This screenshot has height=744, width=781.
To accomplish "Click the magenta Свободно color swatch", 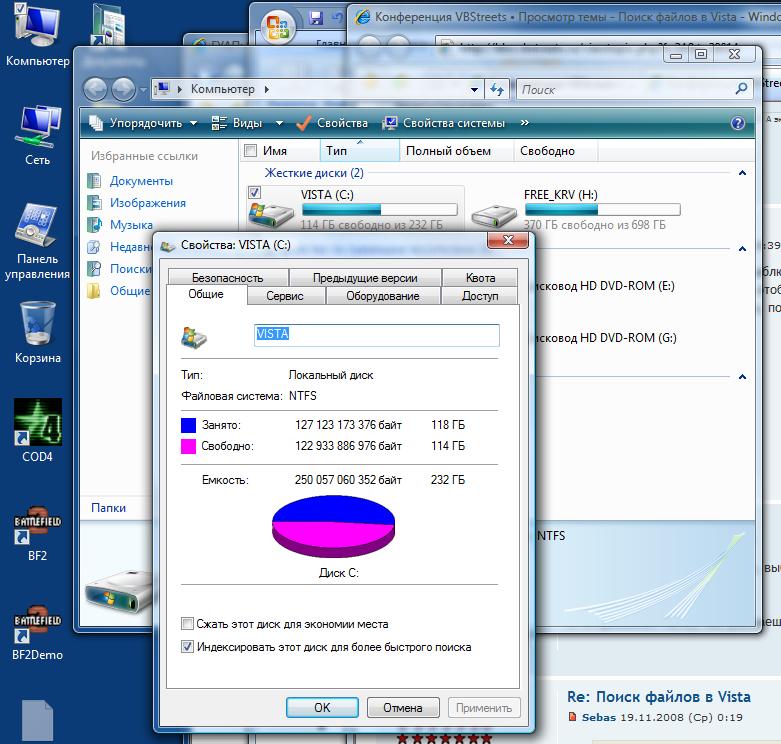I will 188,446.
